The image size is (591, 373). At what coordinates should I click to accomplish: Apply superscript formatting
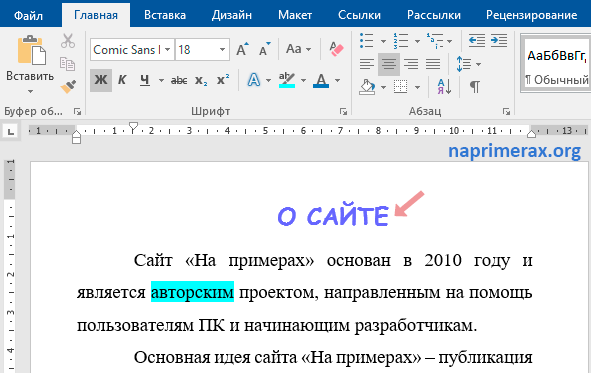click(x=223, y=80)
